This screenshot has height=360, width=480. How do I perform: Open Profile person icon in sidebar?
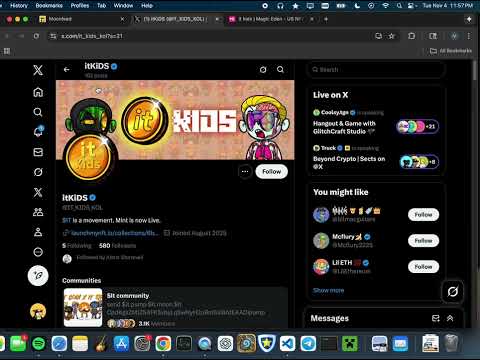pyautogui.click(x=38, y=232)
